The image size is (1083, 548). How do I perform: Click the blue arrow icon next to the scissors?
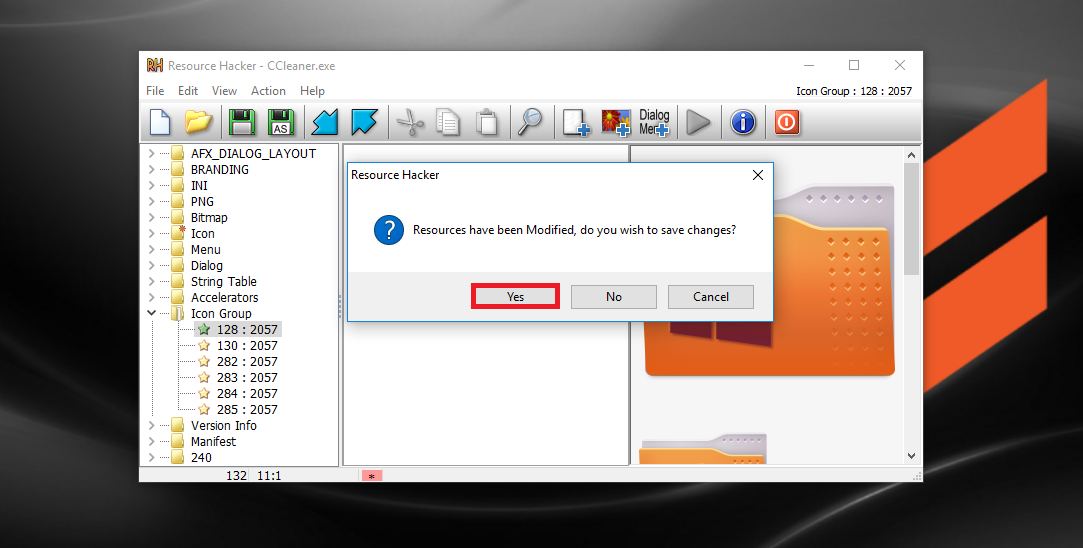click(x=365, y=122)
